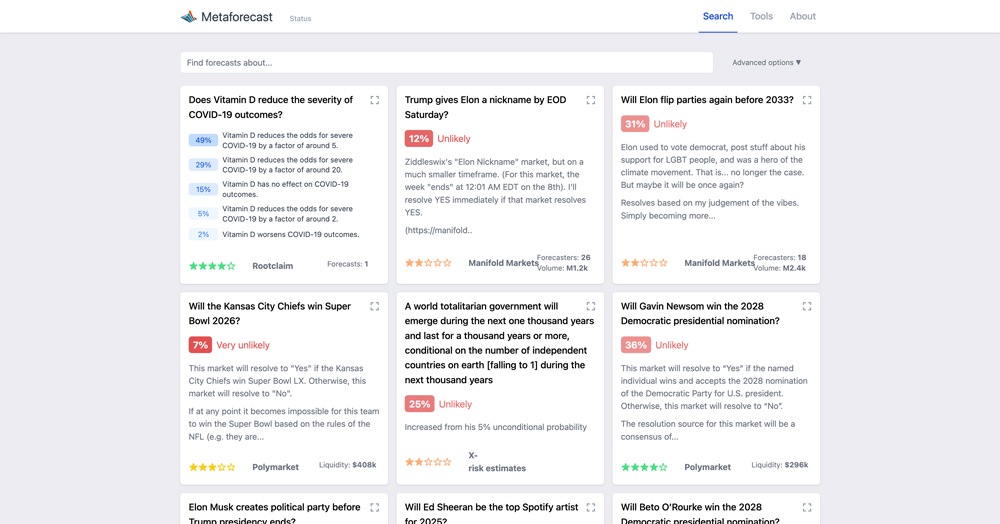This screenshot has height=524, width=1000.
Task: Expand the Elon flip parties forecast card
Action: (x=807, y=100)
